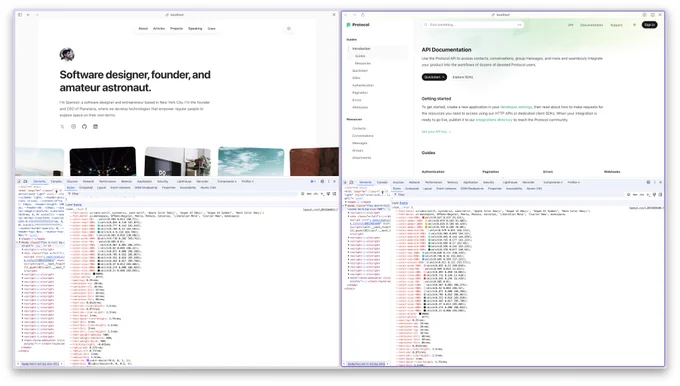Go back in the left browser window
This screenshot has height=386, width=680.
(28, 15)
